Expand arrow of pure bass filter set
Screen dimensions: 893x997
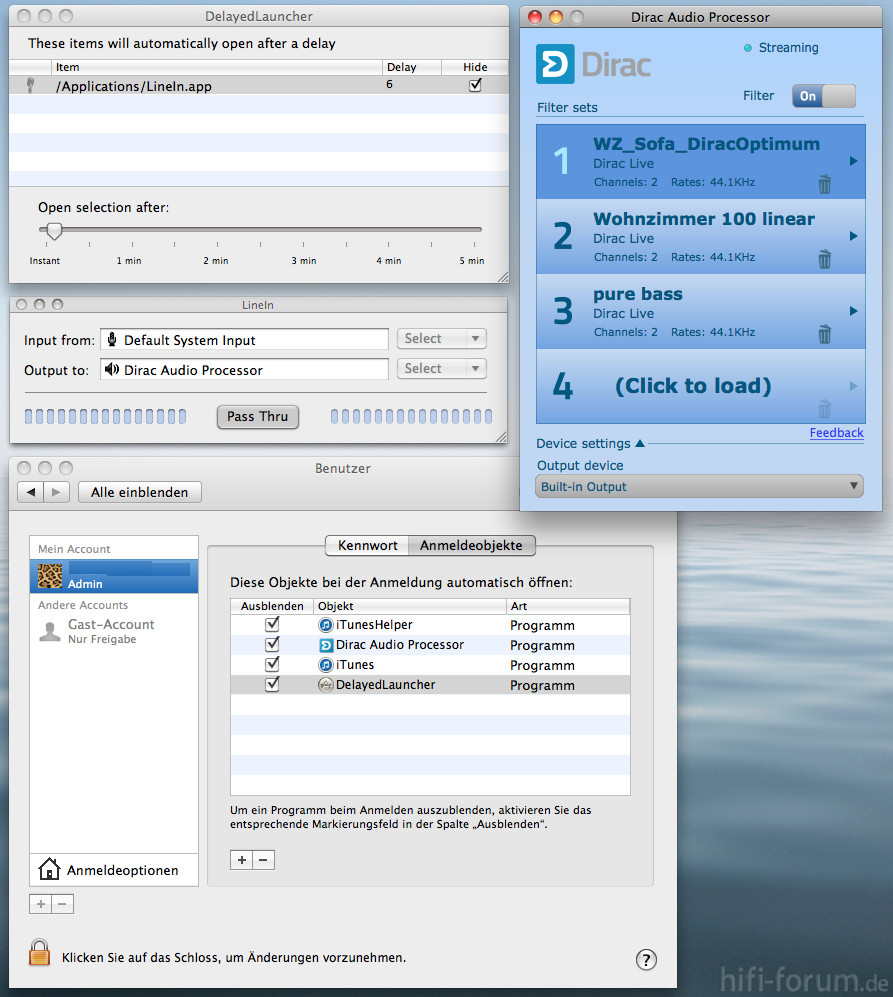(854, 311)
